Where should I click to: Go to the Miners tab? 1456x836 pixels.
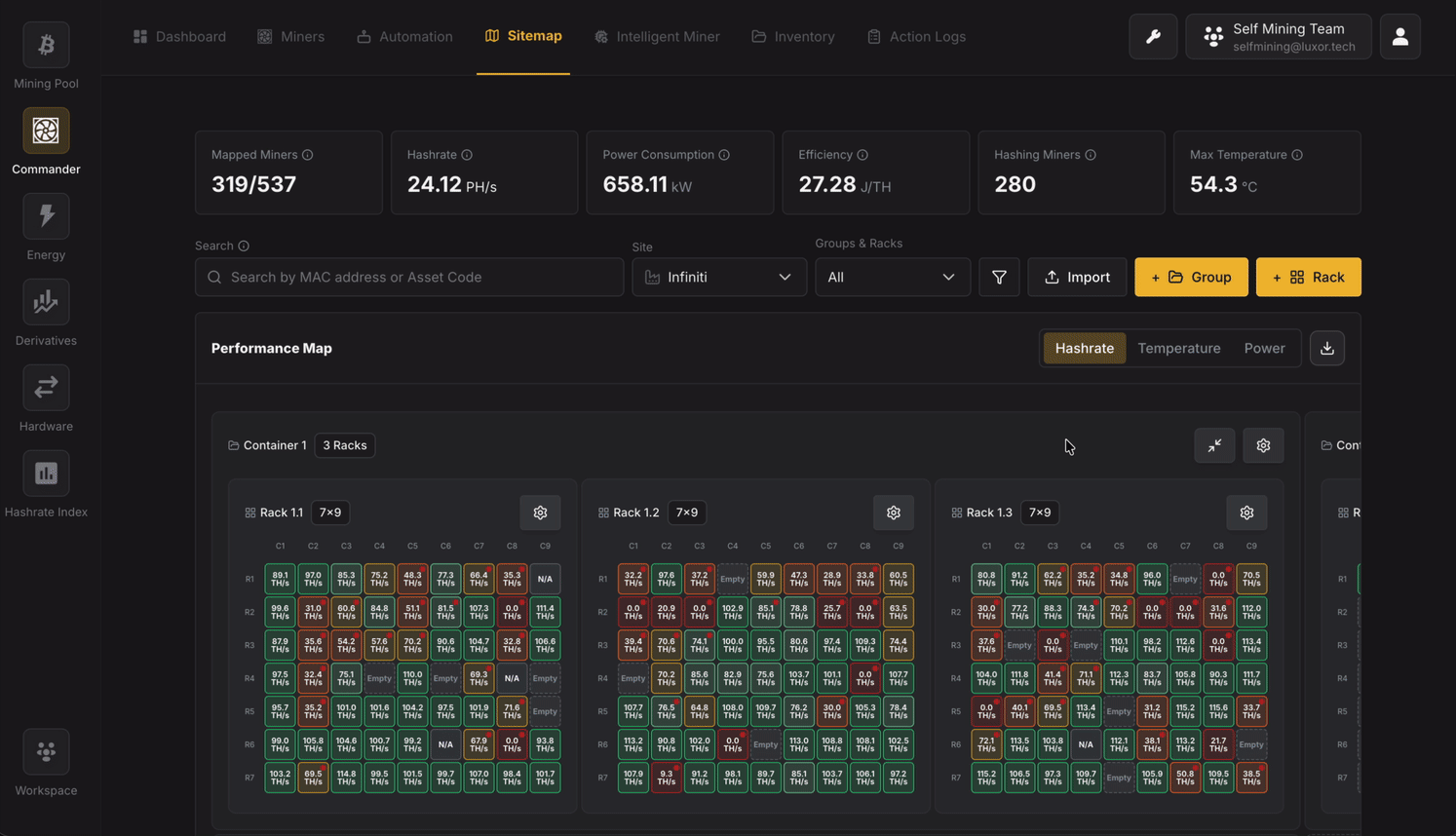click(x=290, y=37)
